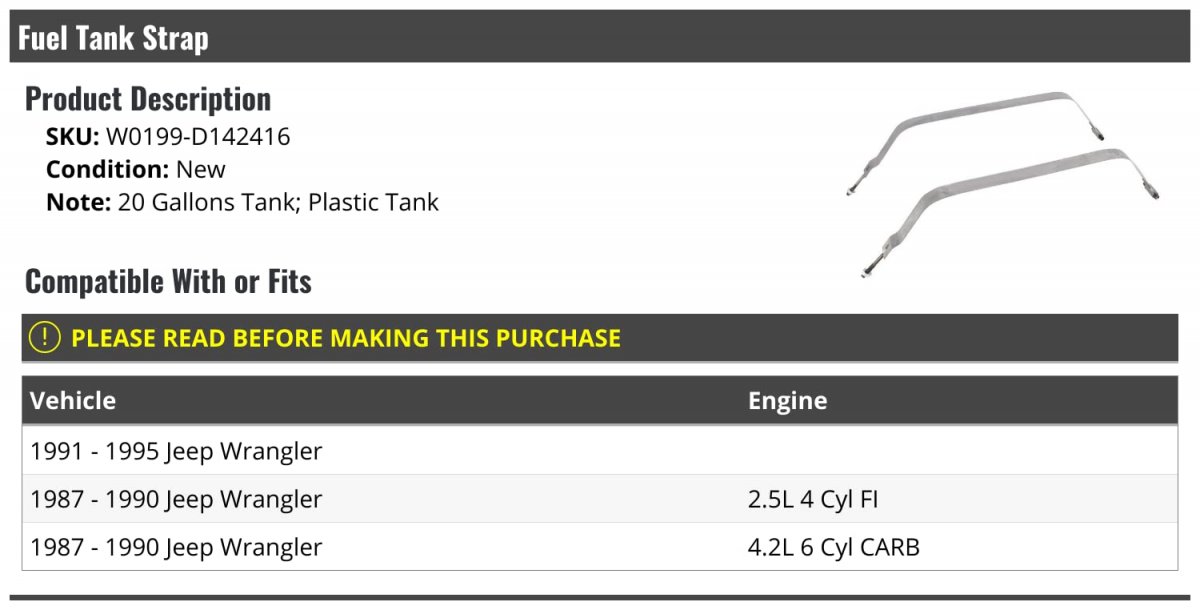Click the 20 Gallons Tank; Plastic Tank note
The width and height of the screenshot is (1200, 610).
pyautogui.click(x=278, y=202)
